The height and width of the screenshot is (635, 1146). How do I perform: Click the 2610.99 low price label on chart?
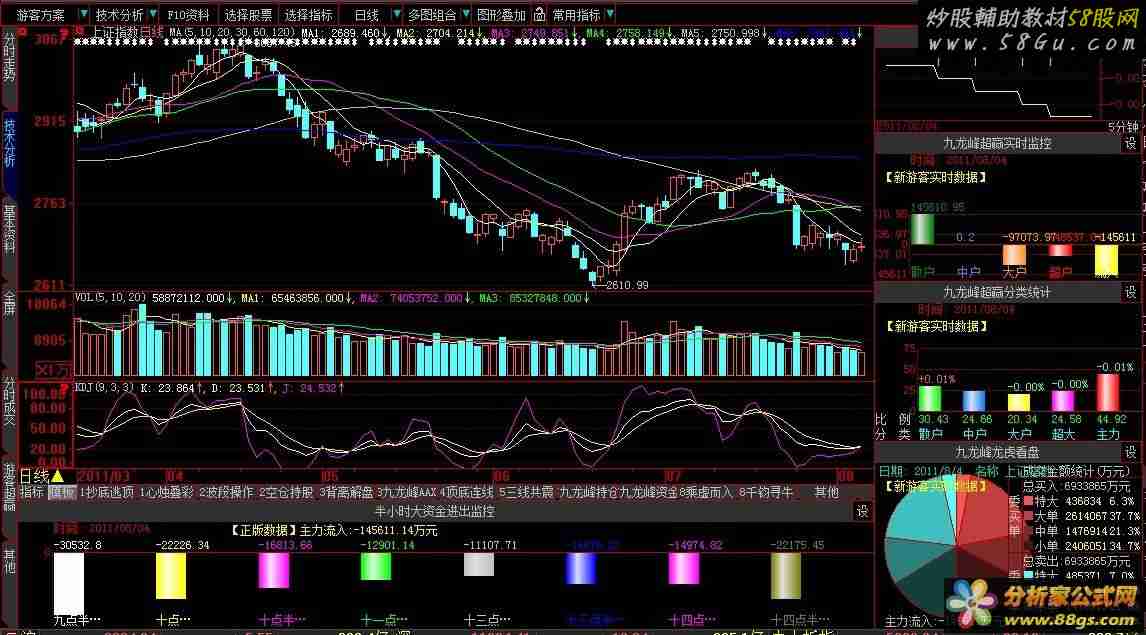627,285
